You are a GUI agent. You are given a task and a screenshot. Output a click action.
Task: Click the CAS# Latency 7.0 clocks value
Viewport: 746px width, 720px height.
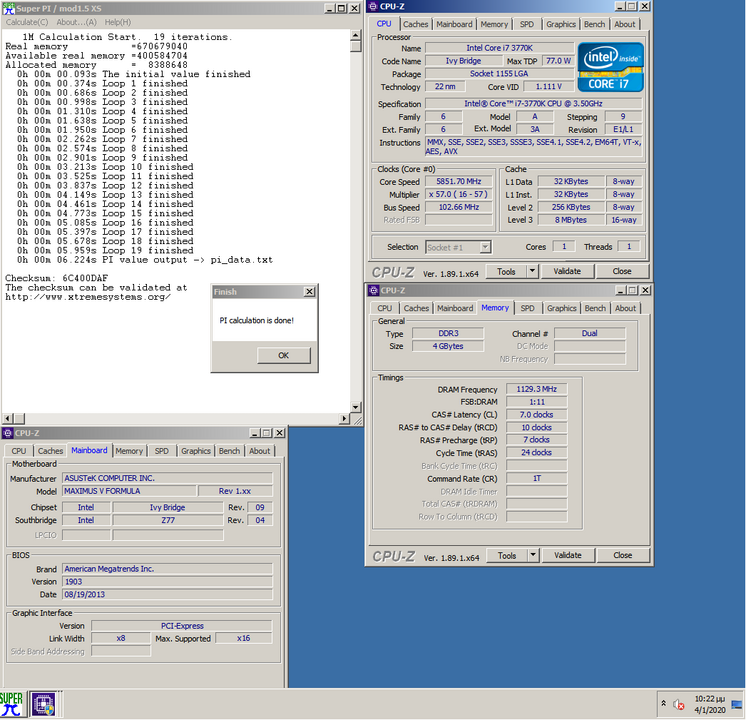coord(537,415)
